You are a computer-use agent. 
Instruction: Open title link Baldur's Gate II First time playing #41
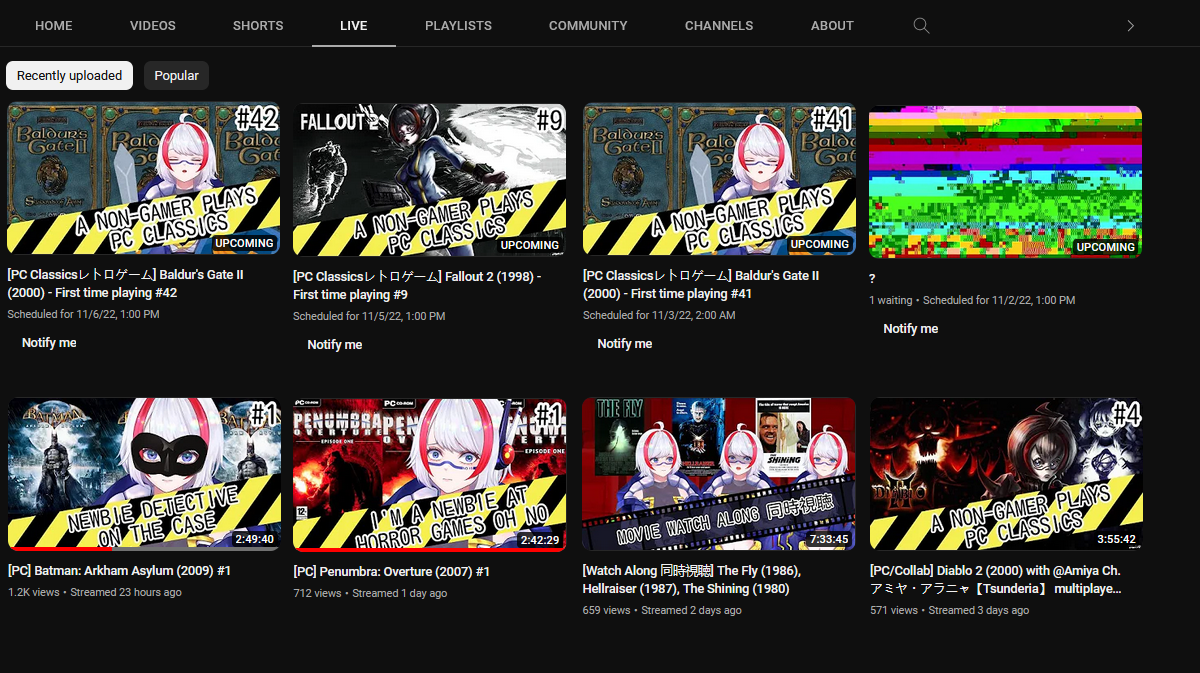tap(701, 284)
